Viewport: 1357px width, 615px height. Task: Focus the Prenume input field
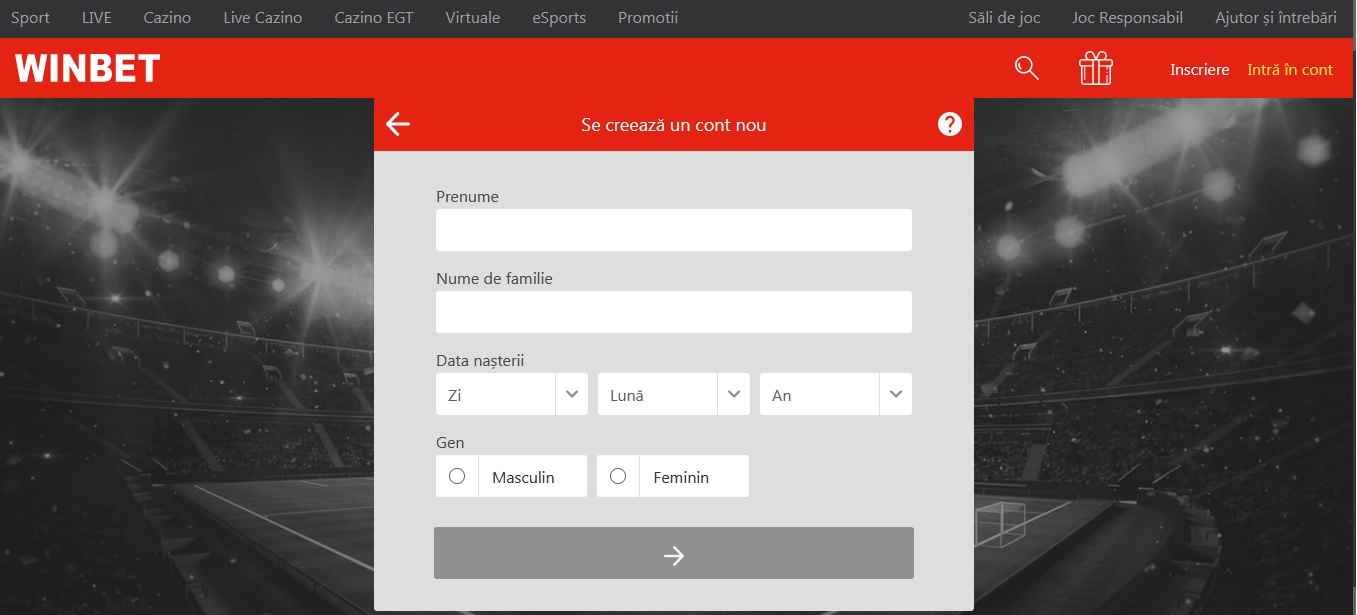tap(674, 230)
